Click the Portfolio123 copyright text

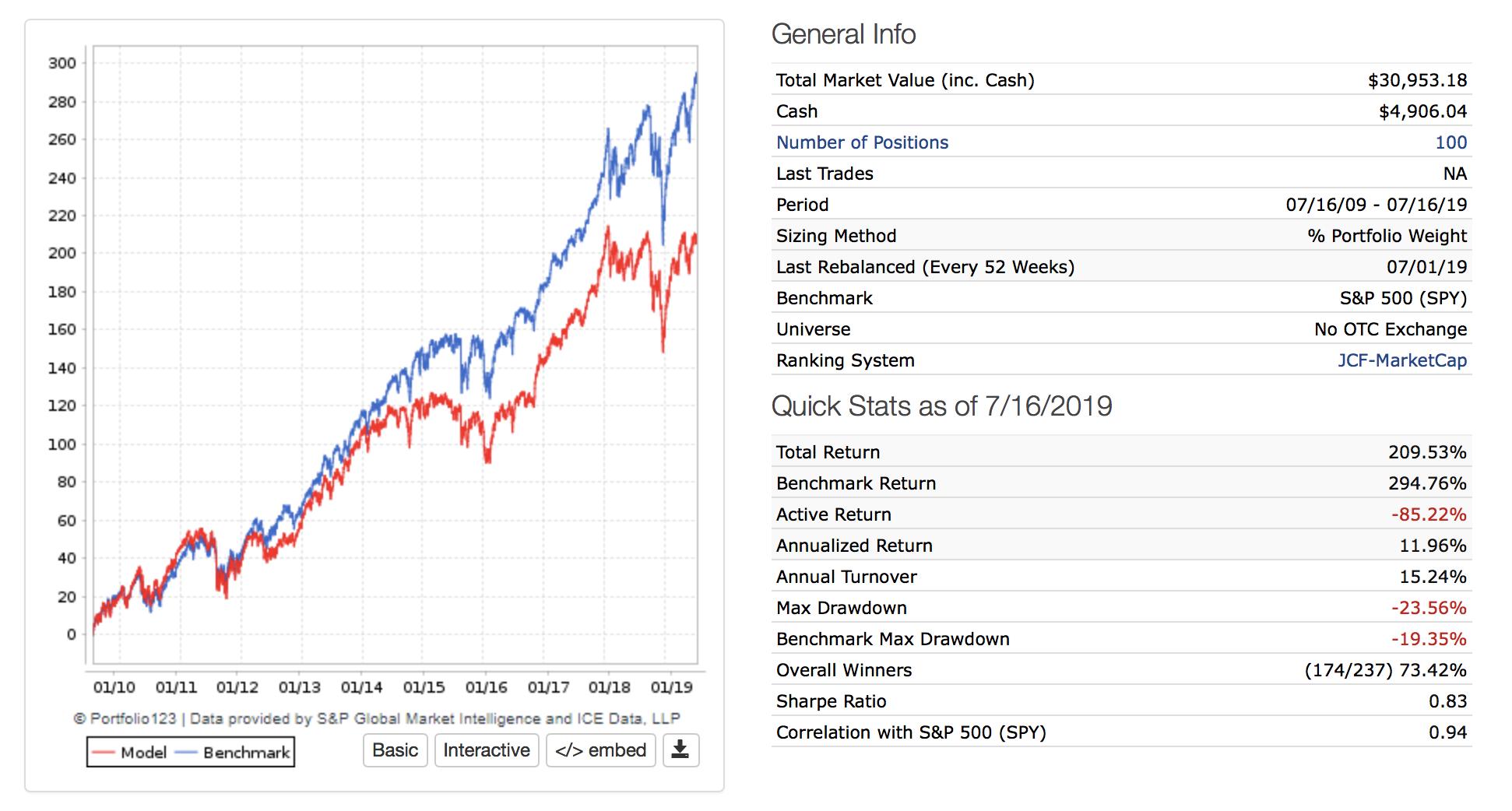(377, 718)
